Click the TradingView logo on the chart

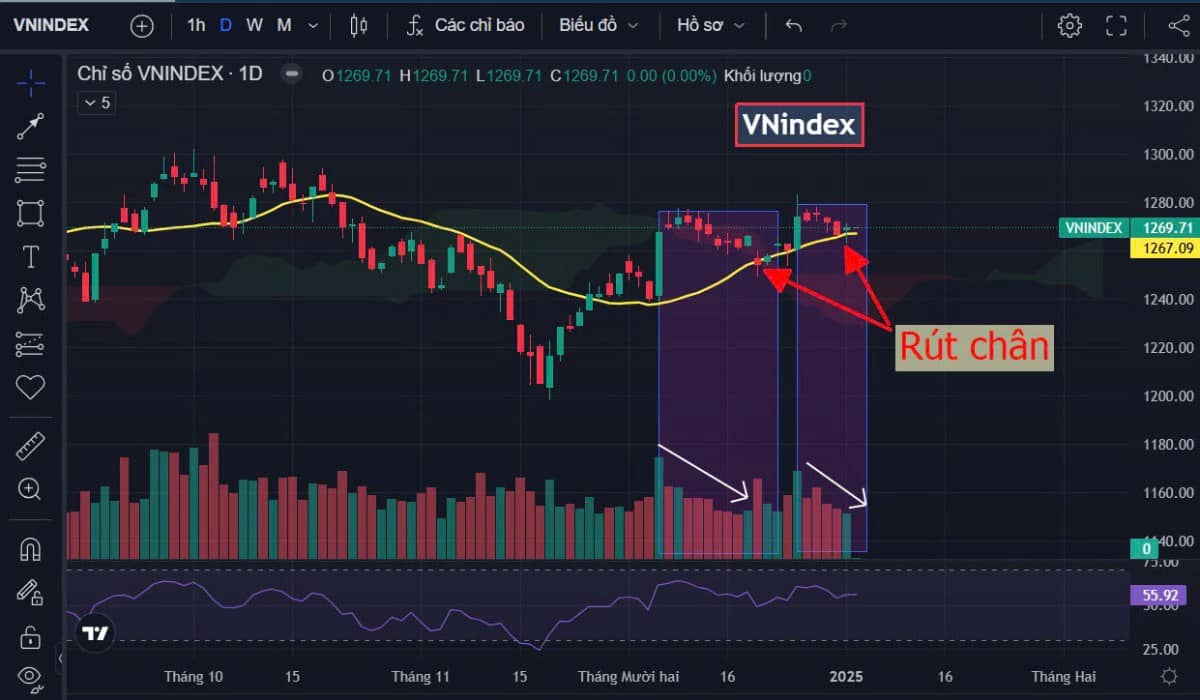pyautogui.click(x=95, y=633)
